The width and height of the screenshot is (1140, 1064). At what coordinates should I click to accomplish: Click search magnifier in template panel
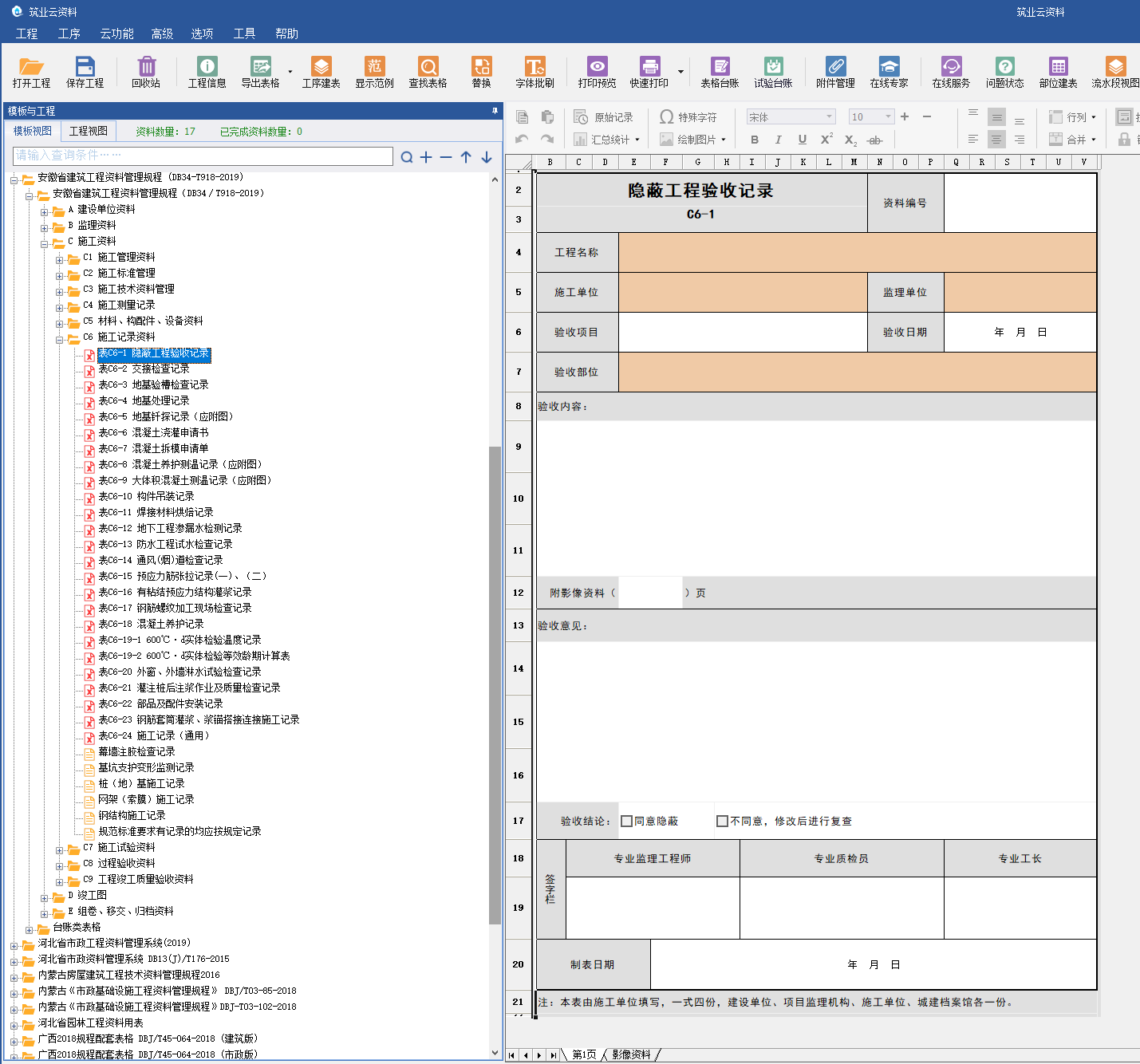tap(407, 157)
